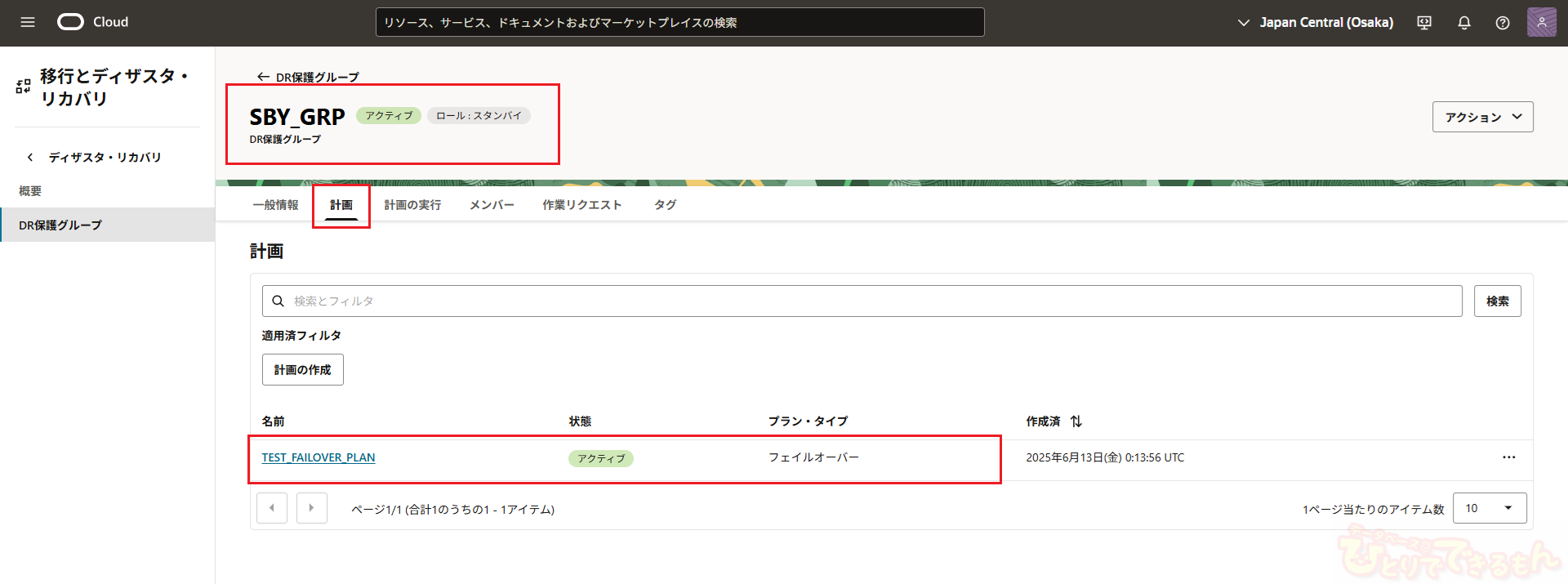Viewport: 1568px width, 584px height.
Task: Click the 適用済フィルタ label
Action: tap(301, 336)
